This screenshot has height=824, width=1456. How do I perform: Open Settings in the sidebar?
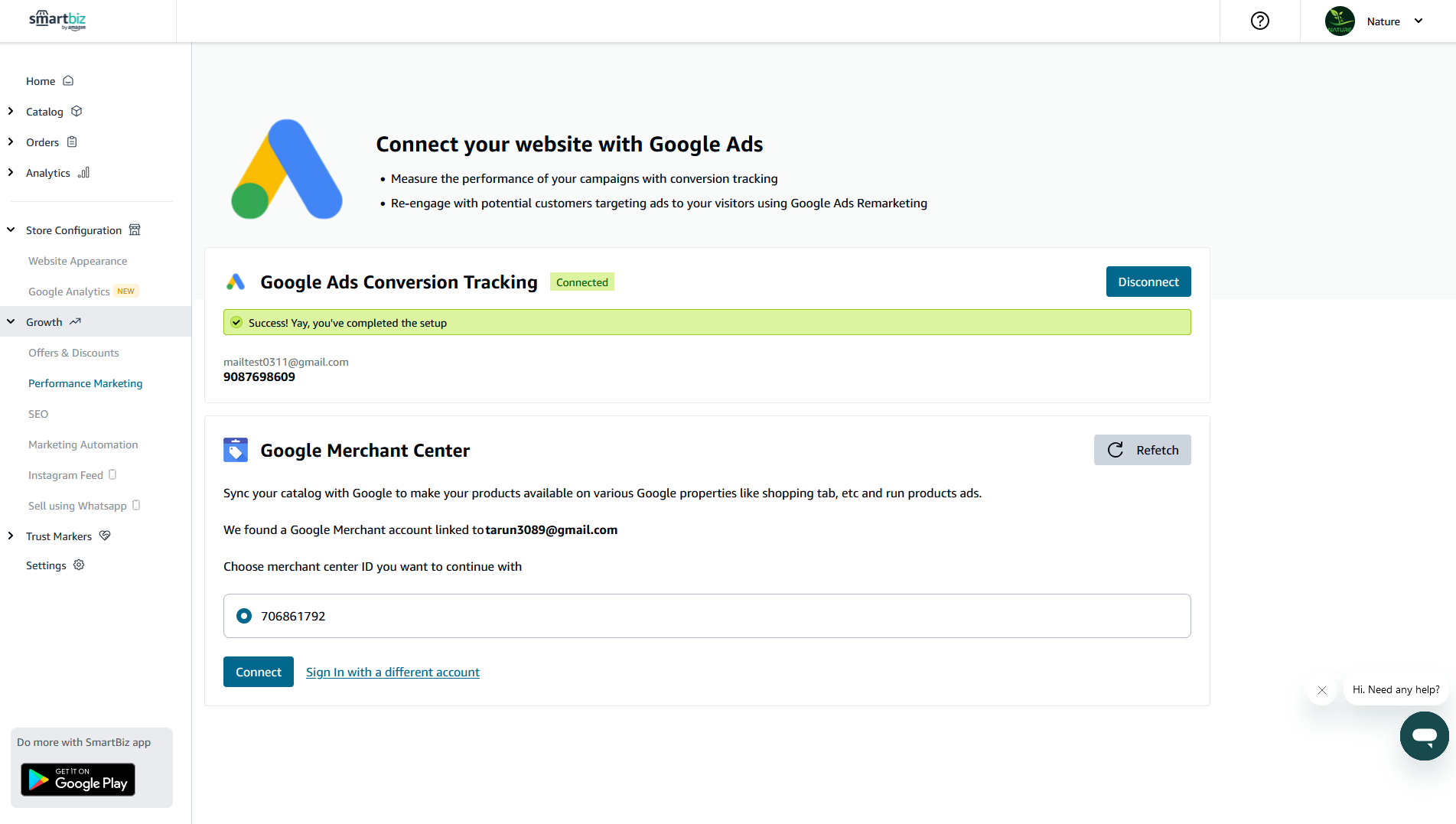[46, 565]
